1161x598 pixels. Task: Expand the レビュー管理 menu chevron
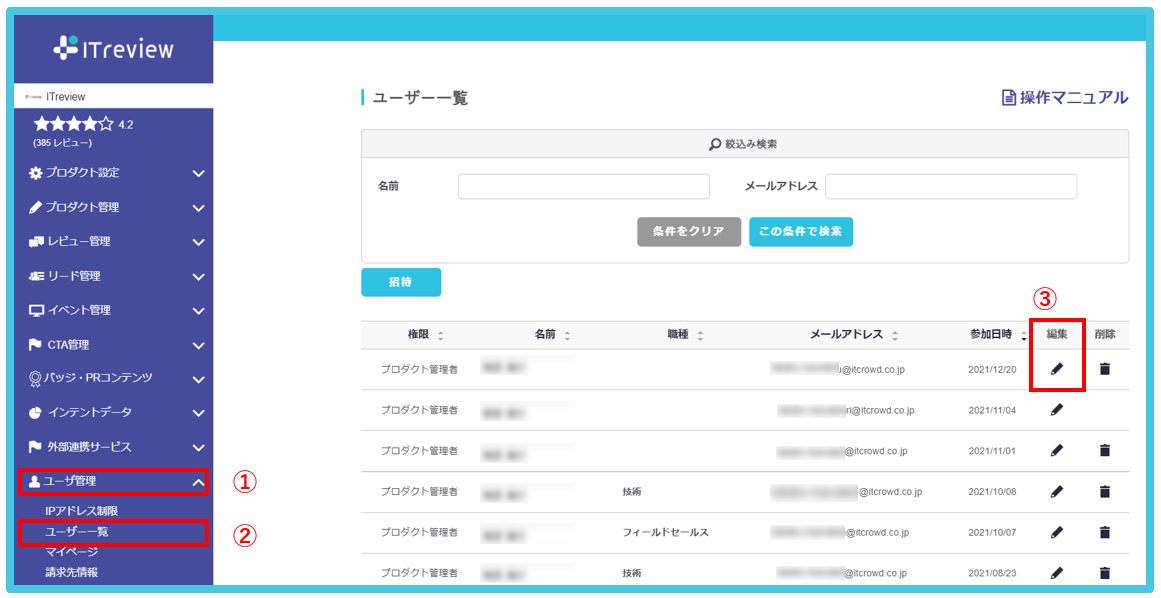click(200, 242)
